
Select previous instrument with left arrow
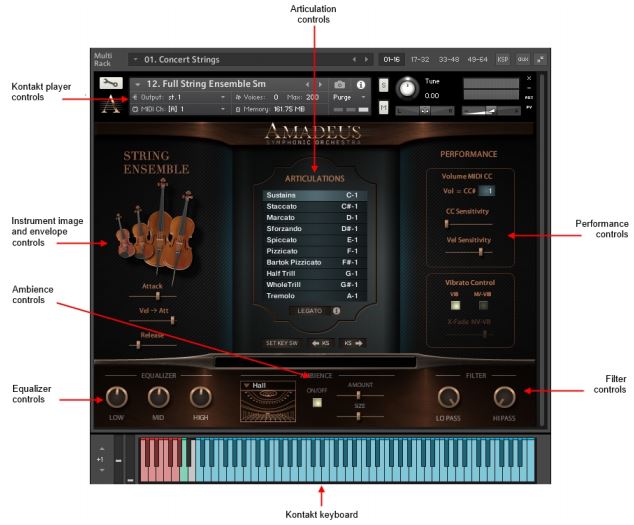point(308,85)
